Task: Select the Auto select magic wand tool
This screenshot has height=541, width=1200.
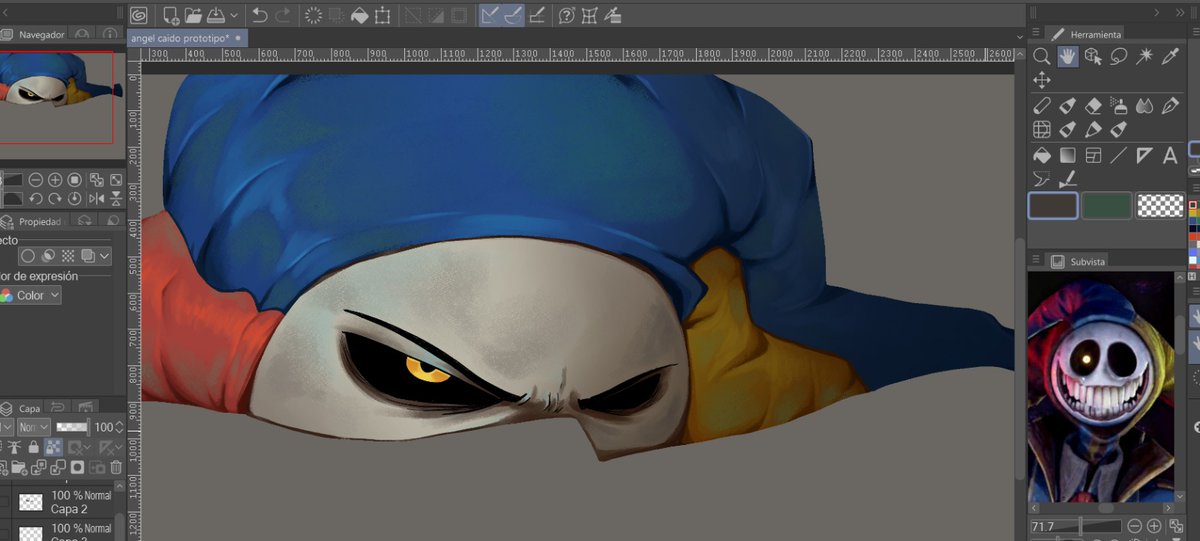Action: (1145, 57)
